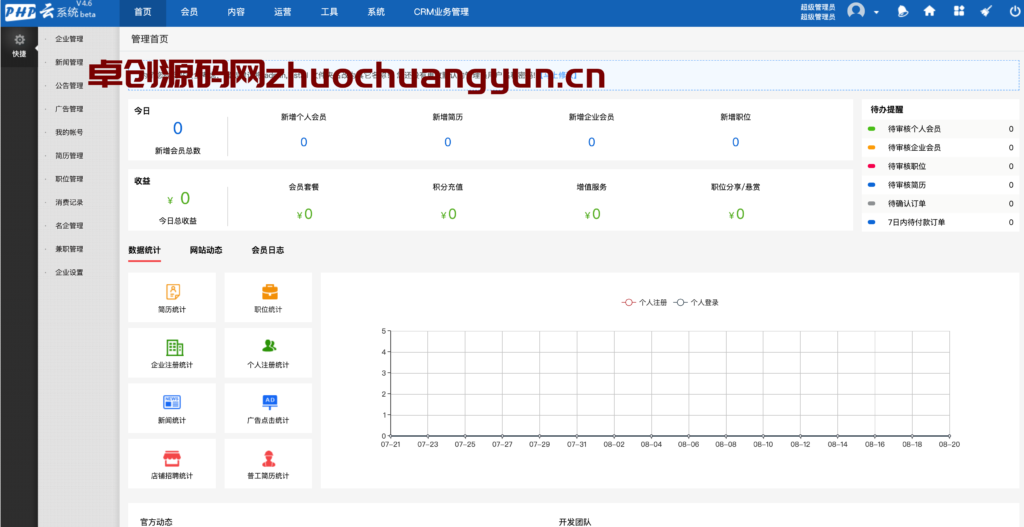Screen dimensions: 1024x527
Task: Click the notification bell icon
Action: 902,11
